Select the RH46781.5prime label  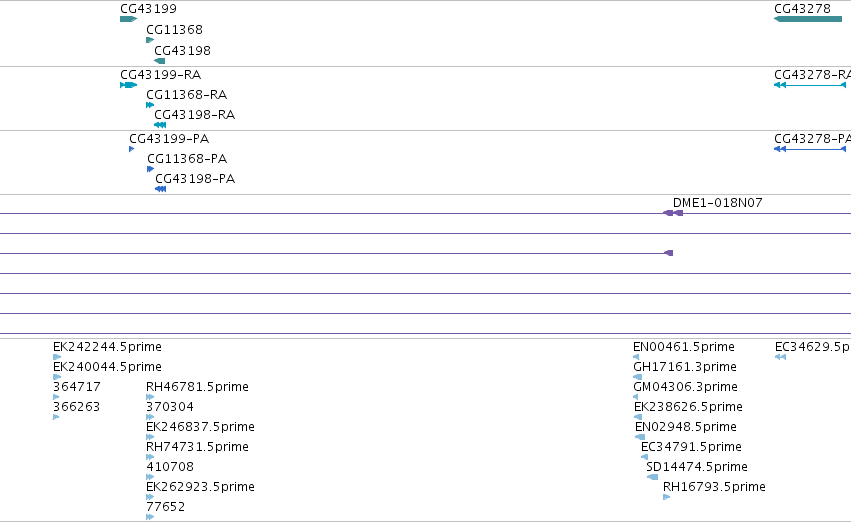198,387
